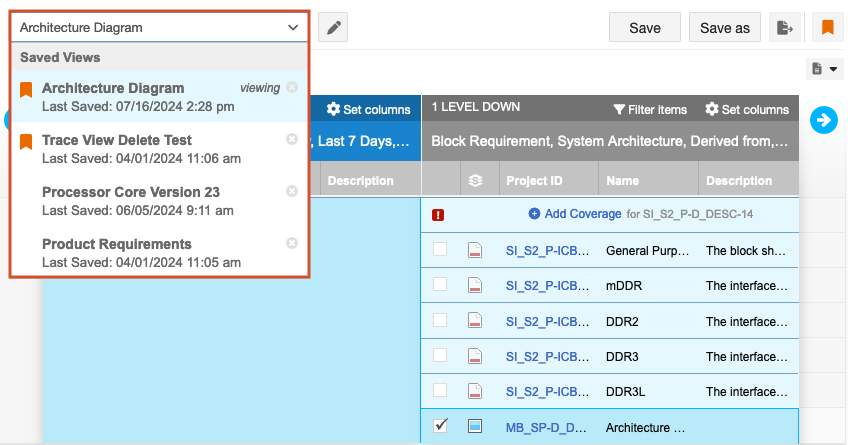This screenshot has height=445, width=848.
Task: Open the Architecture Diagram view dropdown
Action: click(159, 28)
